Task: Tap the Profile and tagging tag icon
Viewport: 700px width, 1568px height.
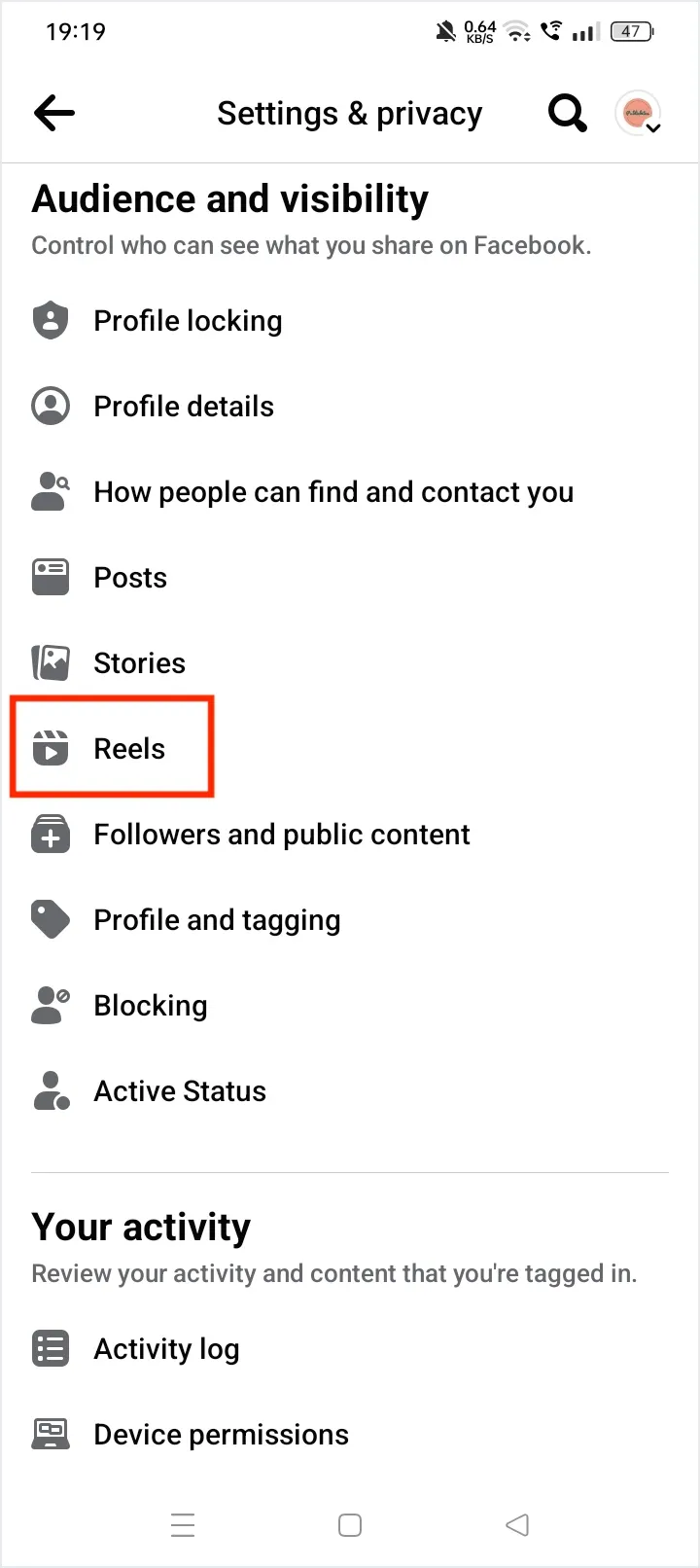Action: point(51,920)
